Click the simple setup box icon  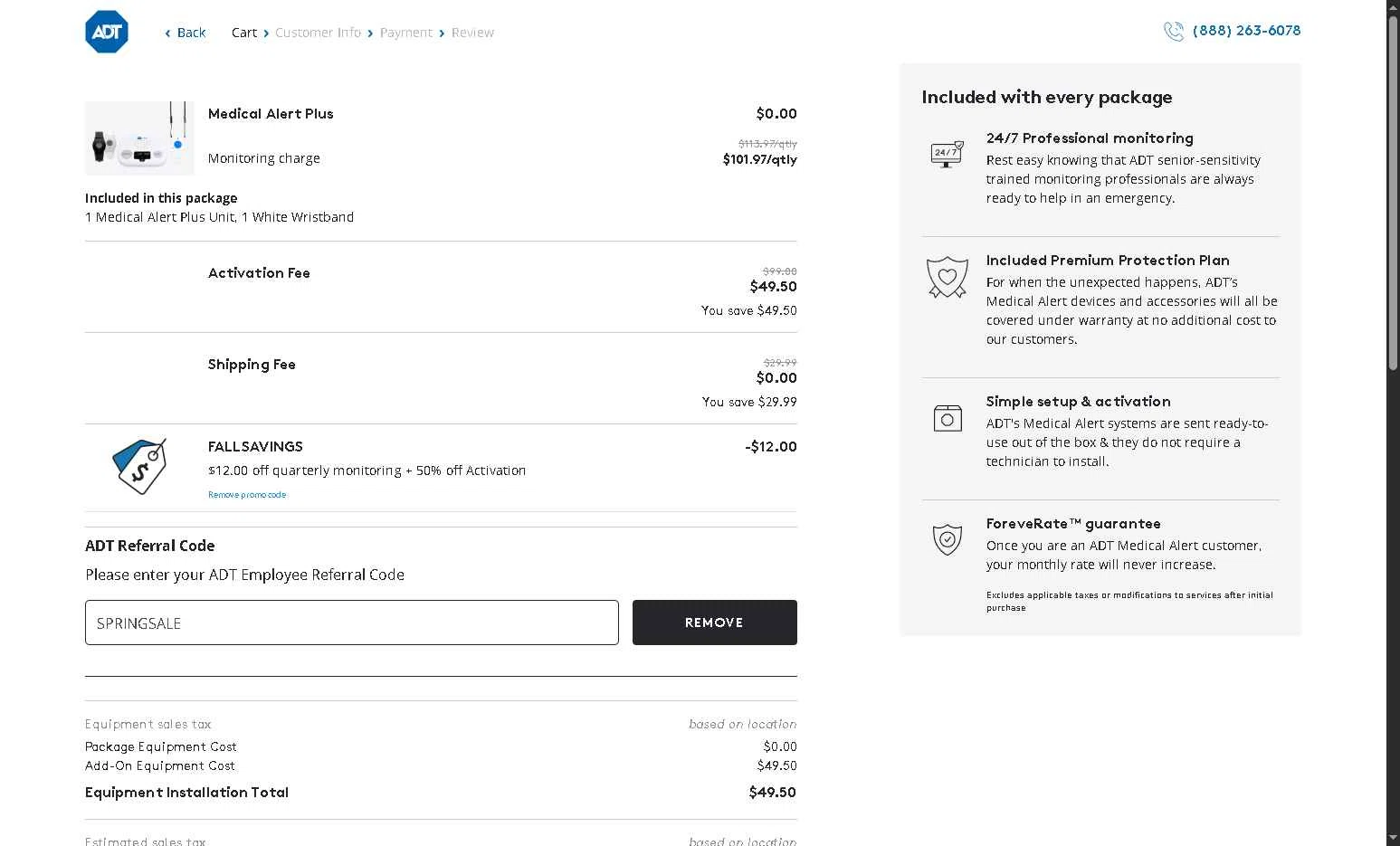pyautogui.click(x=947, y=418)
